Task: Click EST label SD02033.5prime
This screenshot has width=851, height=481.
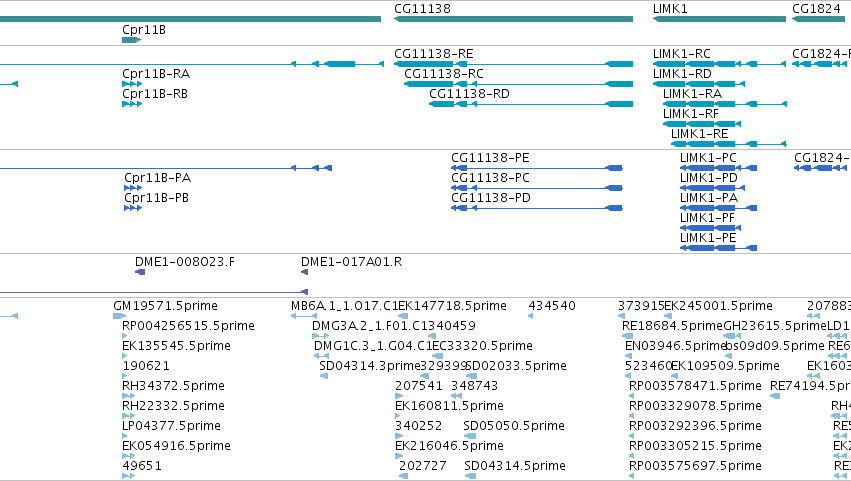Action: tap(517, 366)
